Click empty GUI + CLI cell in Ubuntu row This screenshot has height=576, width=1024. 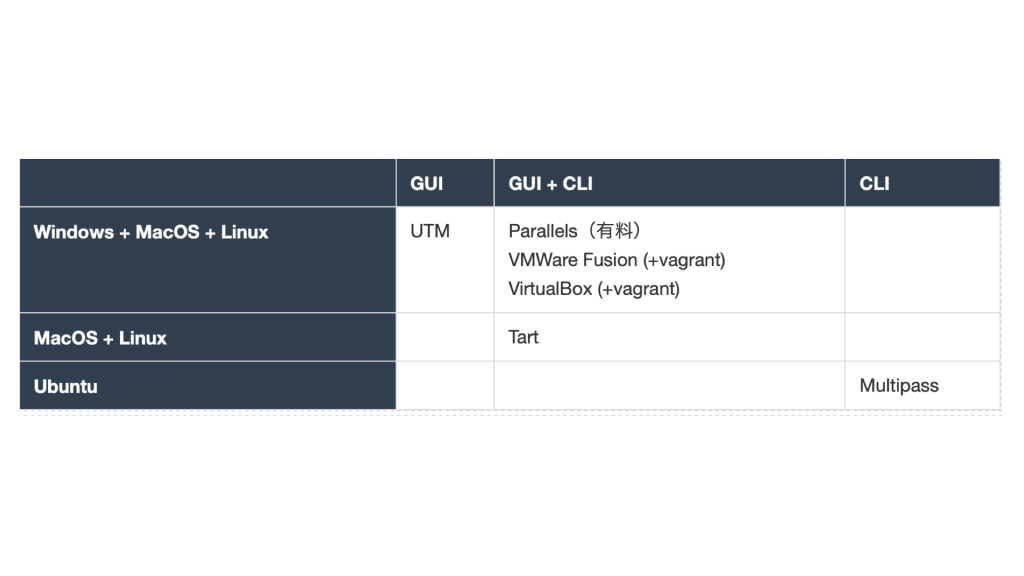669,385
